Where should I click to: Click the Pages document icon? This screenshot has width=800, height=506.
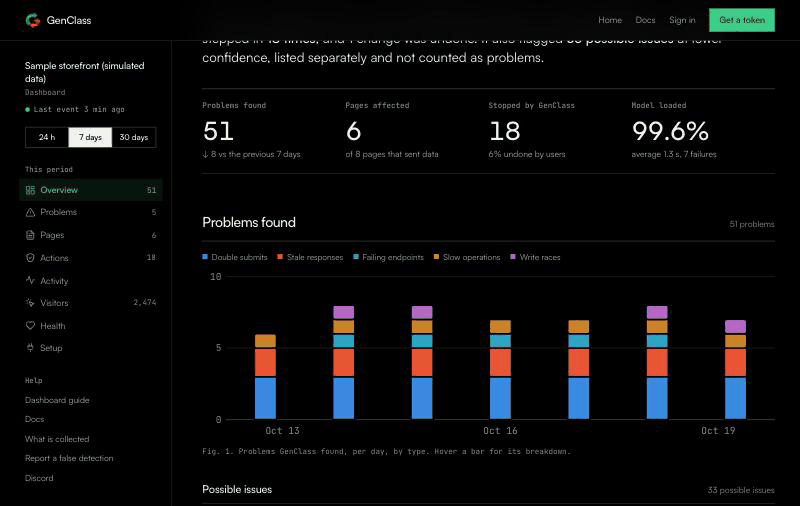click(x=30, y=235)
